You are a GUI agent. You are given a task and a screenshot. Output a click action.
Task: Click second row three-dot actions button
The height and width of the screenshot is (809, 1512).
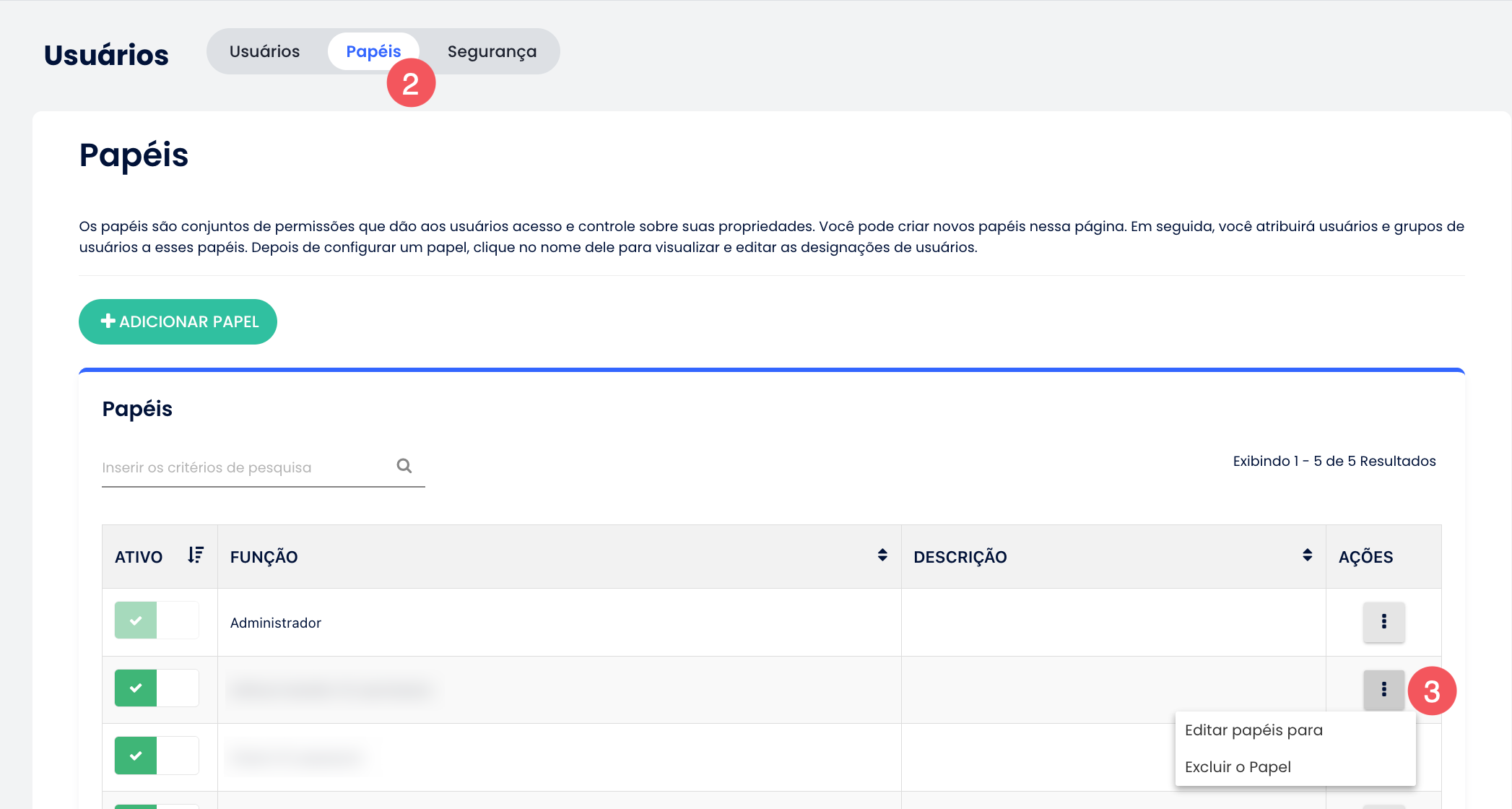click(x=1383, y=689)
